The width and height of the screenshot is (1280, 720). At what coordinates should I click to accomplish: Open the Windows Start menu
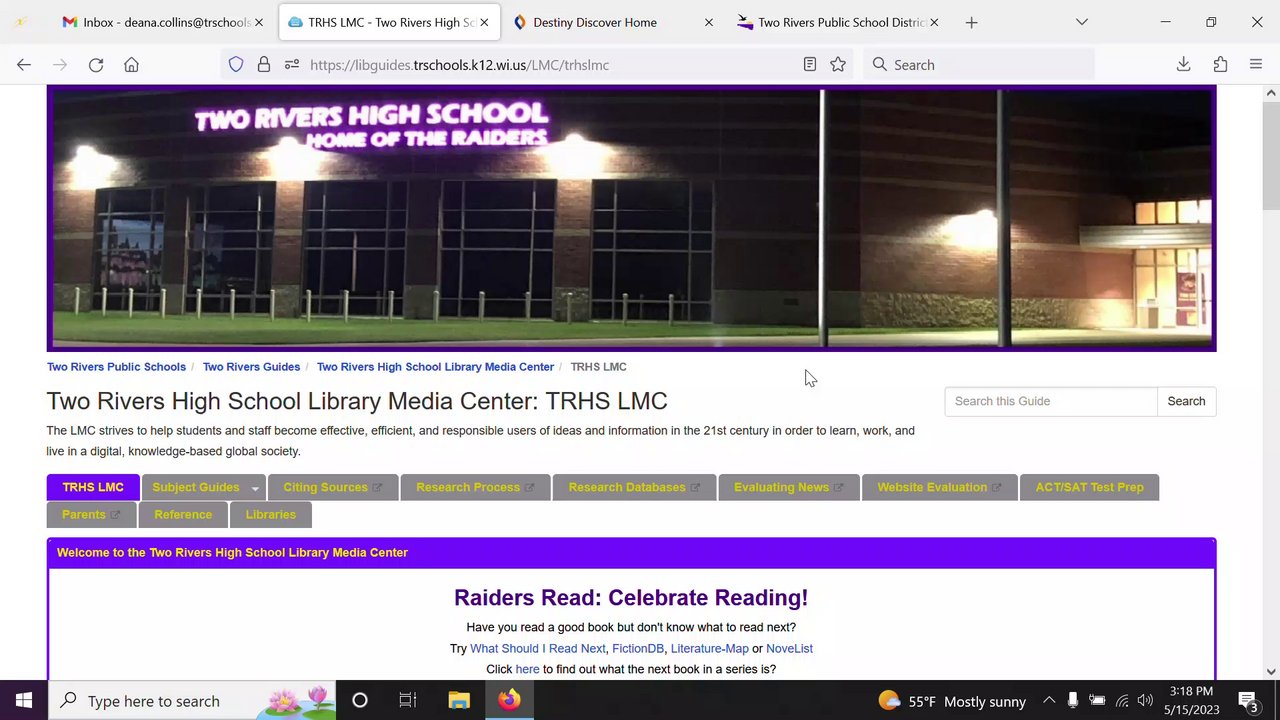coord(24,701)
